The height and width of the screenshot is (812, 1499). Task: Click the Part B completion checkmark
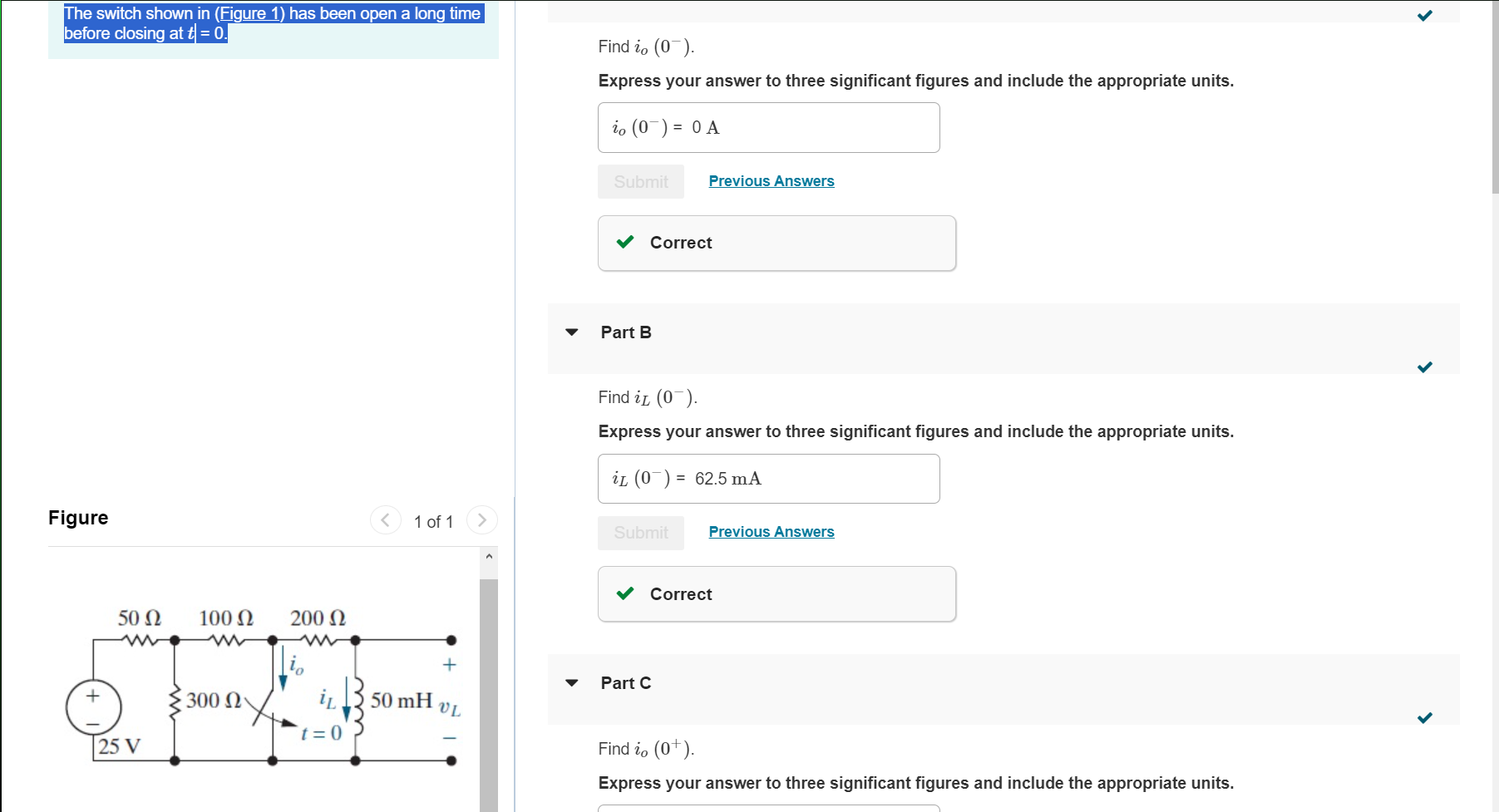(x=1425, y=367)
